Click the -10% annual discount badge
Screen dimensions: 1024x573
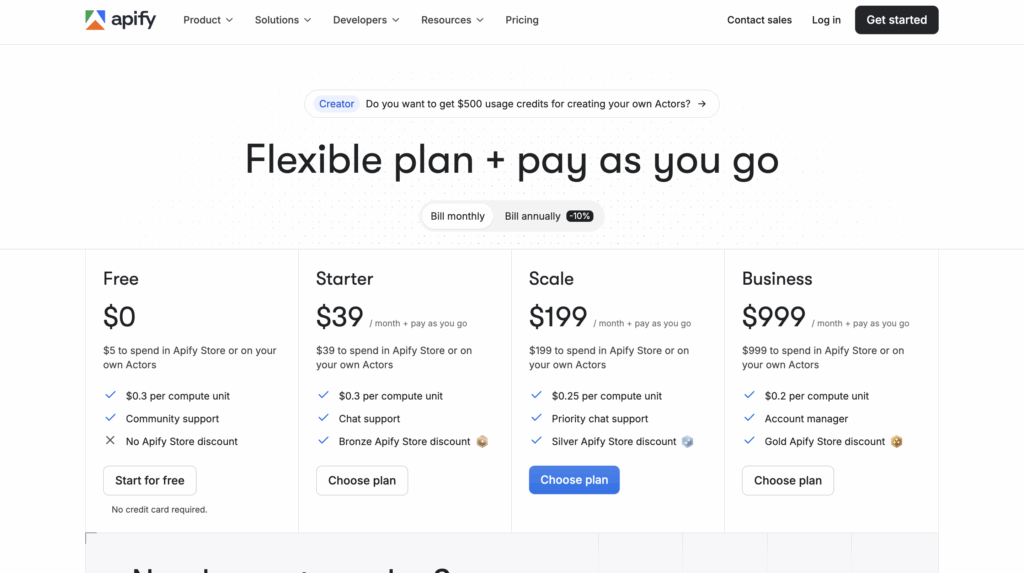point(579,216)
